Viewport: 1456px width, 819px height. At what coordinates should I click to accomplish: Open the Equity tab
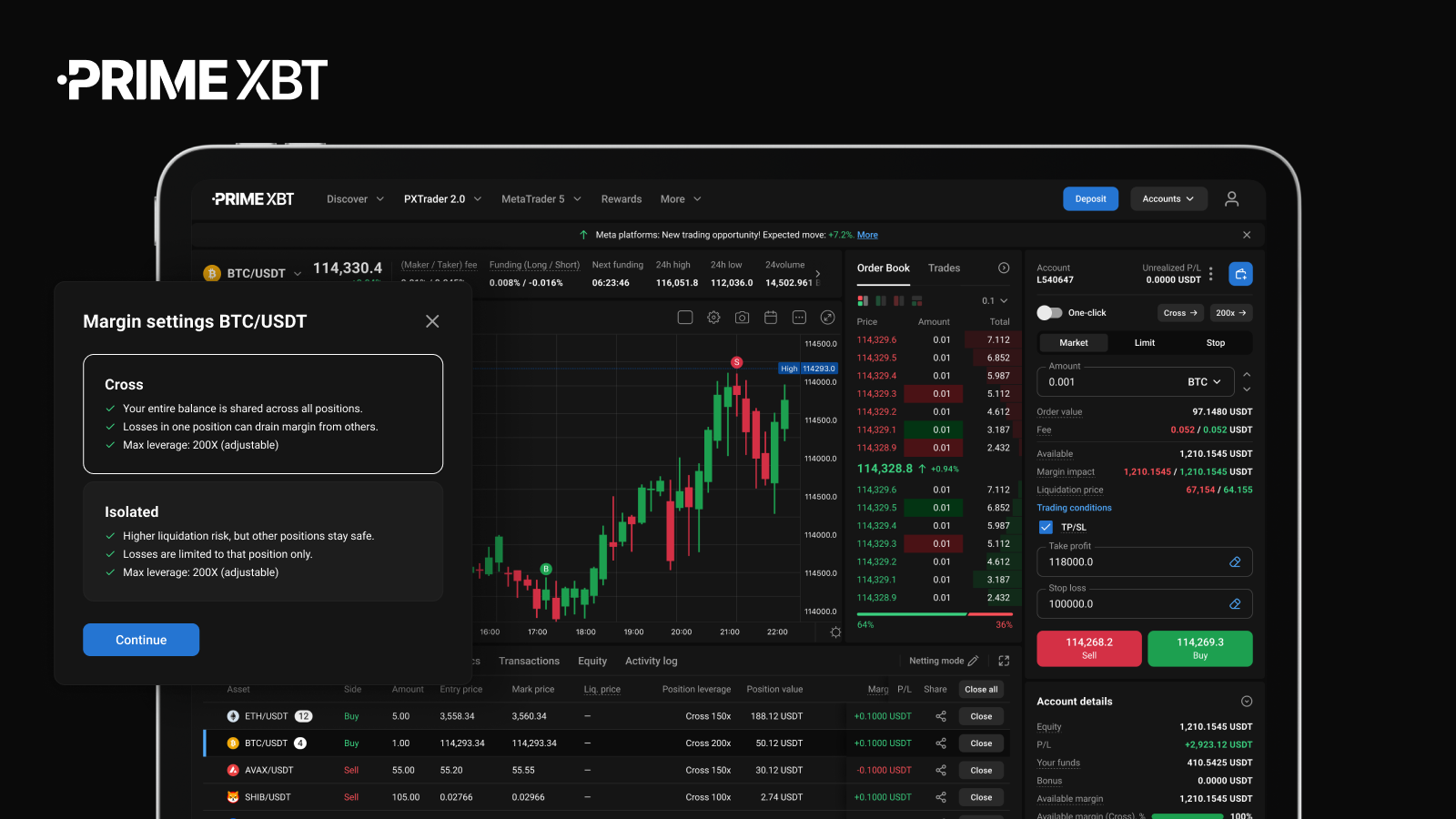point(592,662)
